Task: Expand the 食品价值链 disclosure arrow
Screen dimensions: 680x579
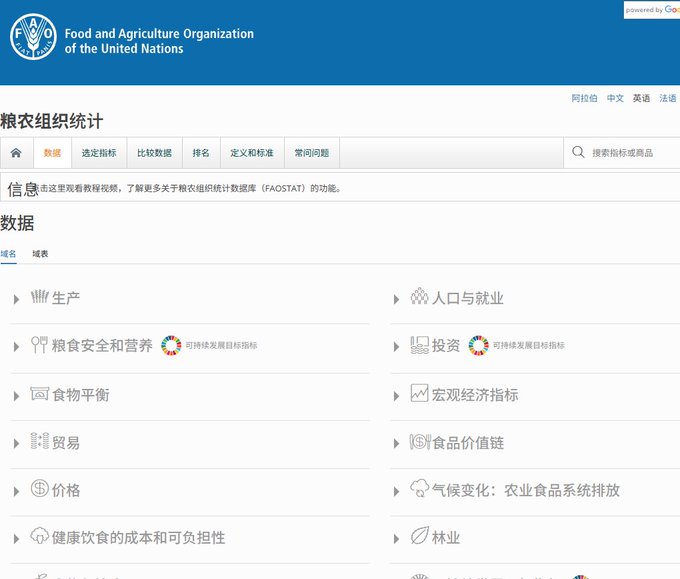Action: coord(396,443)
